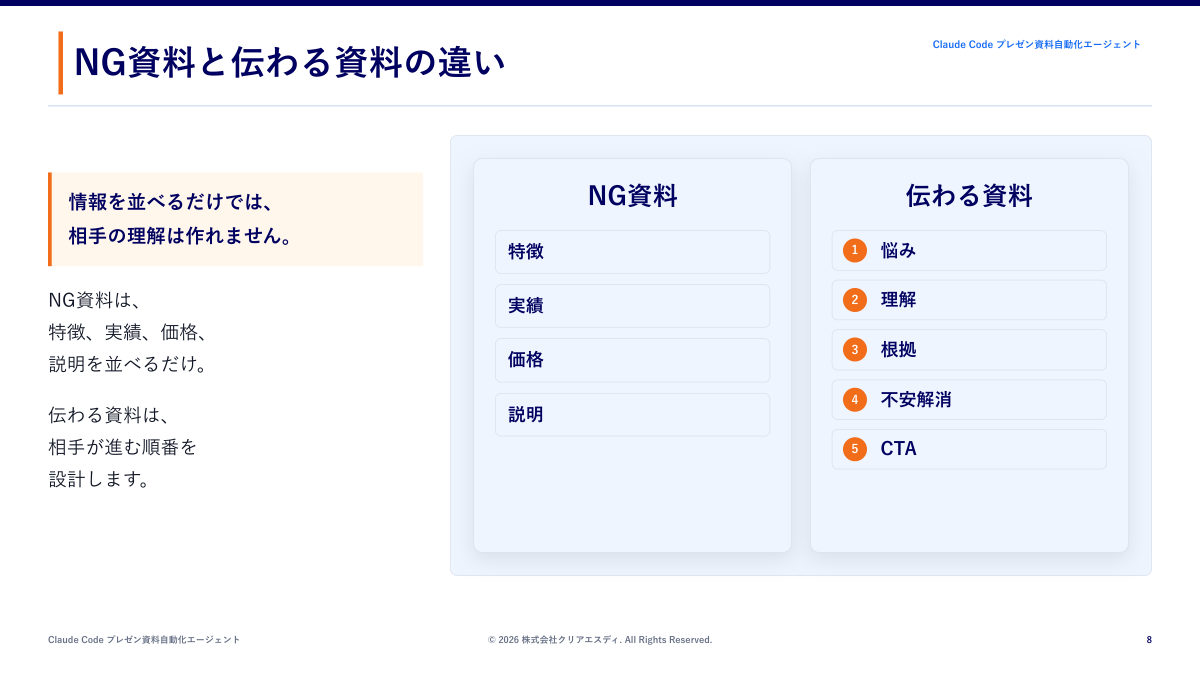Click the slide title NG資料と伝わる資料の違い
The height and width of the screenshot is (676, 1200).
coord(290,63)
